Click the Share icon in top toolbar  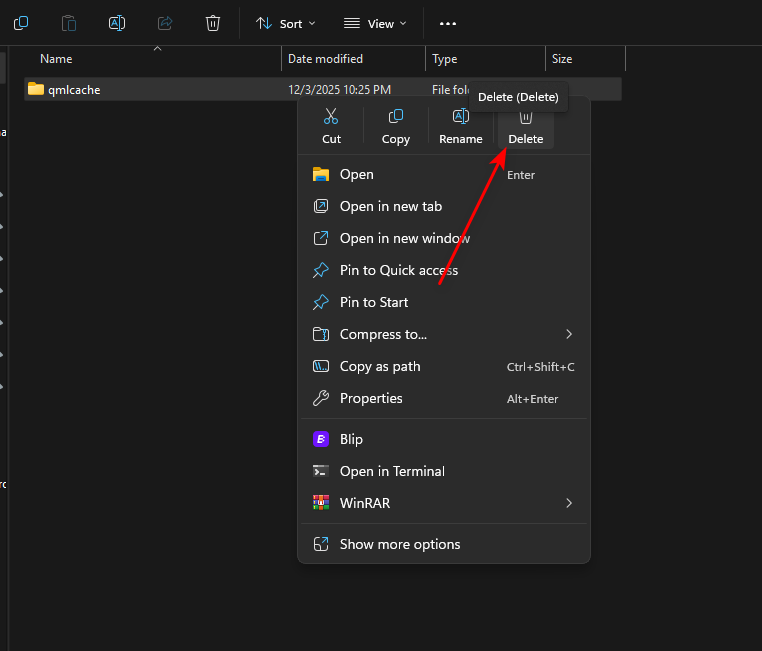165,23
